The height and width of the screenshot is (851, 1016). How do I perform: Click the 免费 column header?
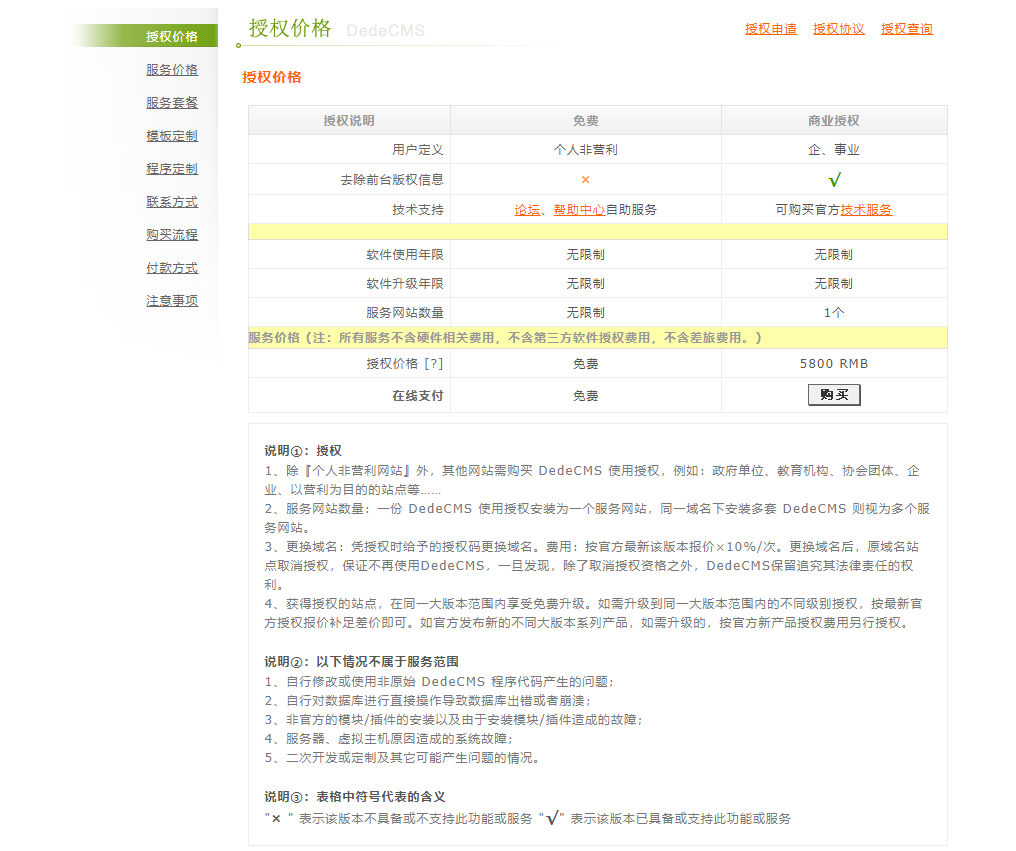coord(585,121)
